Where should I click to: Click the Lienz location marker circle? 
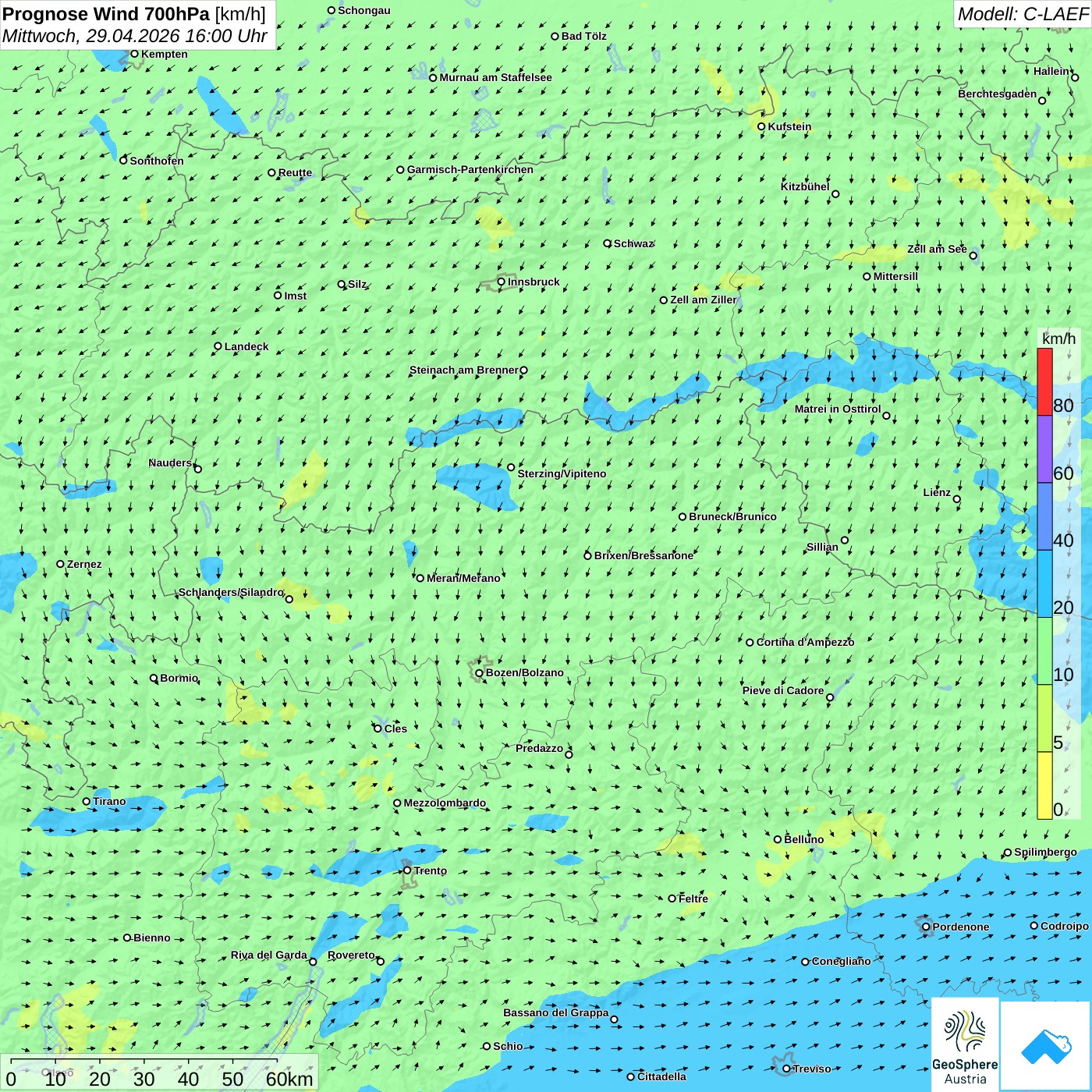click(x=957, y=499)
